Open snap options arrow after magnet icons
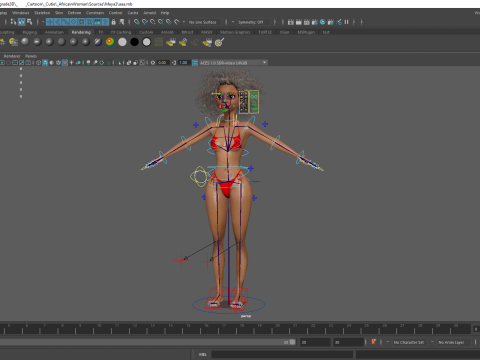 (x=184, y=22)
